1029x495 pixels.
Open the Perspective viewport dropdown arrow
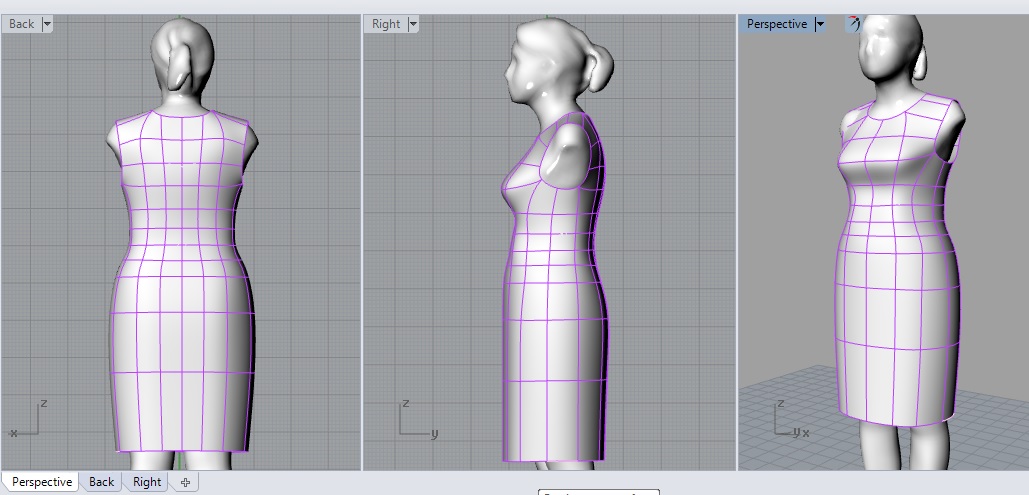coord(820,24)
